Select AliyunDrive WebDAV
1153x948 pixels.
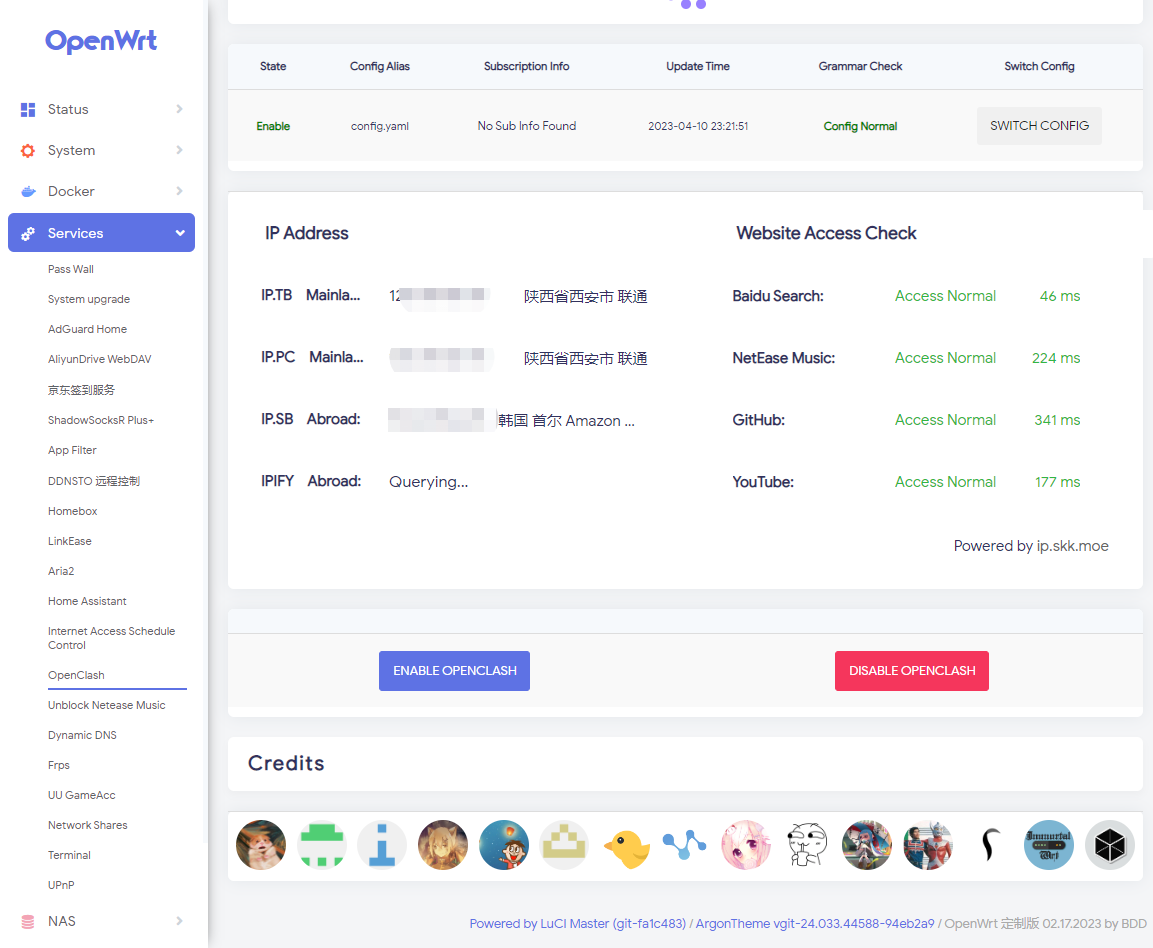click(x=99, y=360)
